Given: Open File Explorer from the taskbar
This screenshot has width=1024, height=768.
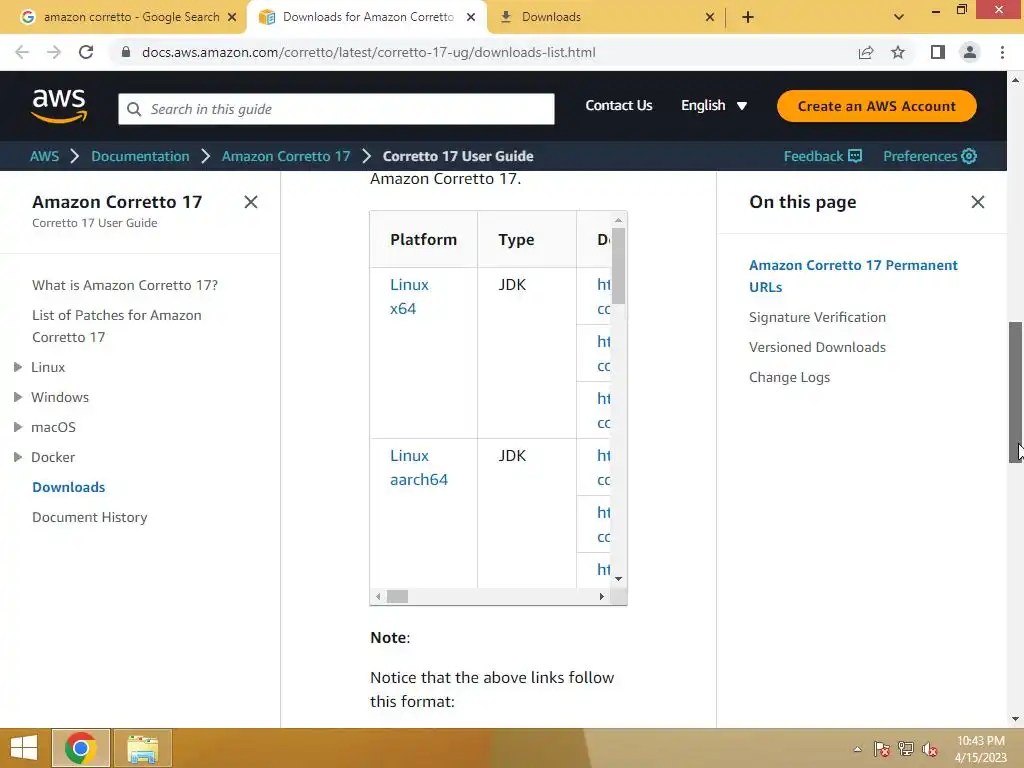Looking at the screenshot, I should pyautogui.click(x=143, y=748).
